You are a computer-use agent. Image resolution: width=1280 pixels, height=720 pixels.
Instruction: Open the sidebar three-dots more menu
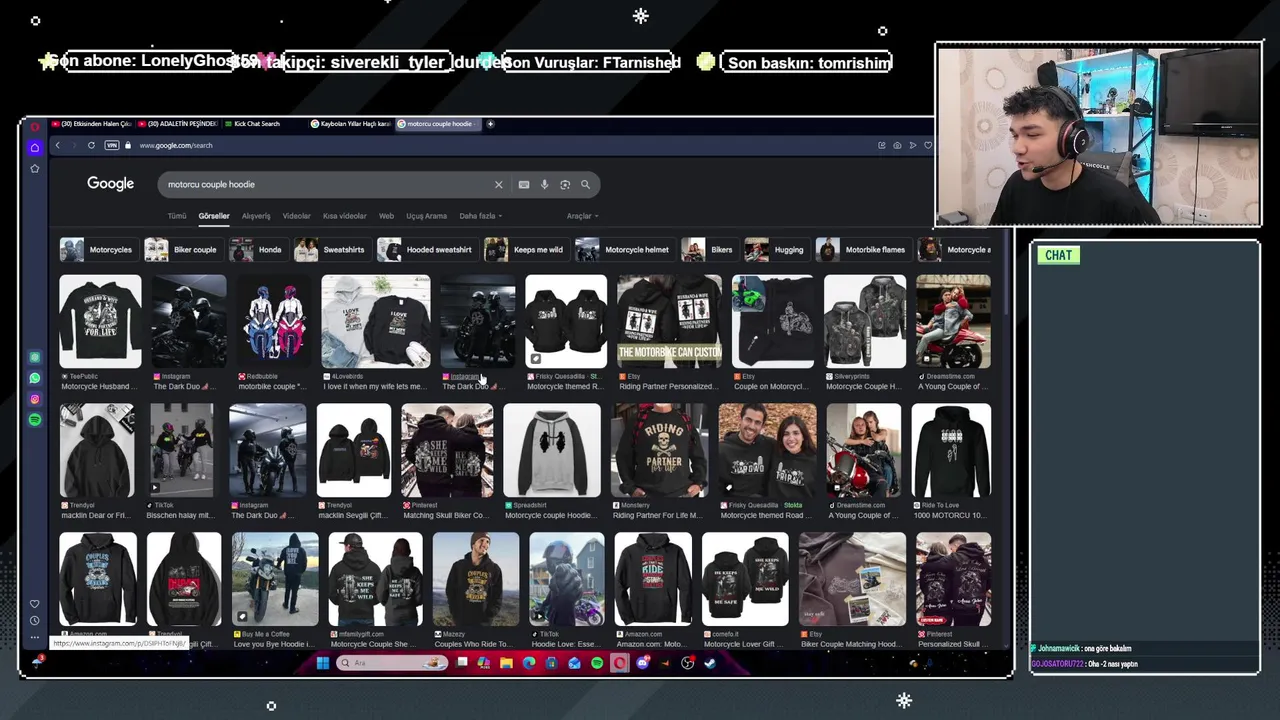coord(35,636)
